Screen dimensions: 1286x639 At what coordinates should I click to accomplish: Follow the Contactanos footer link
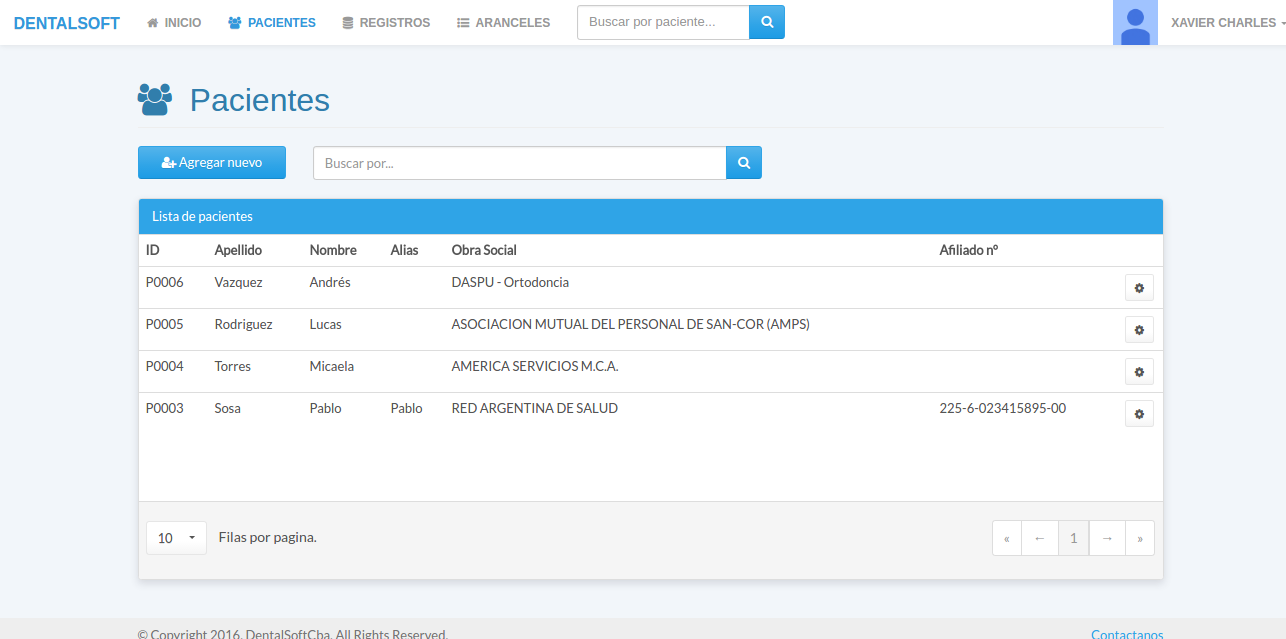coord(1127,634)
